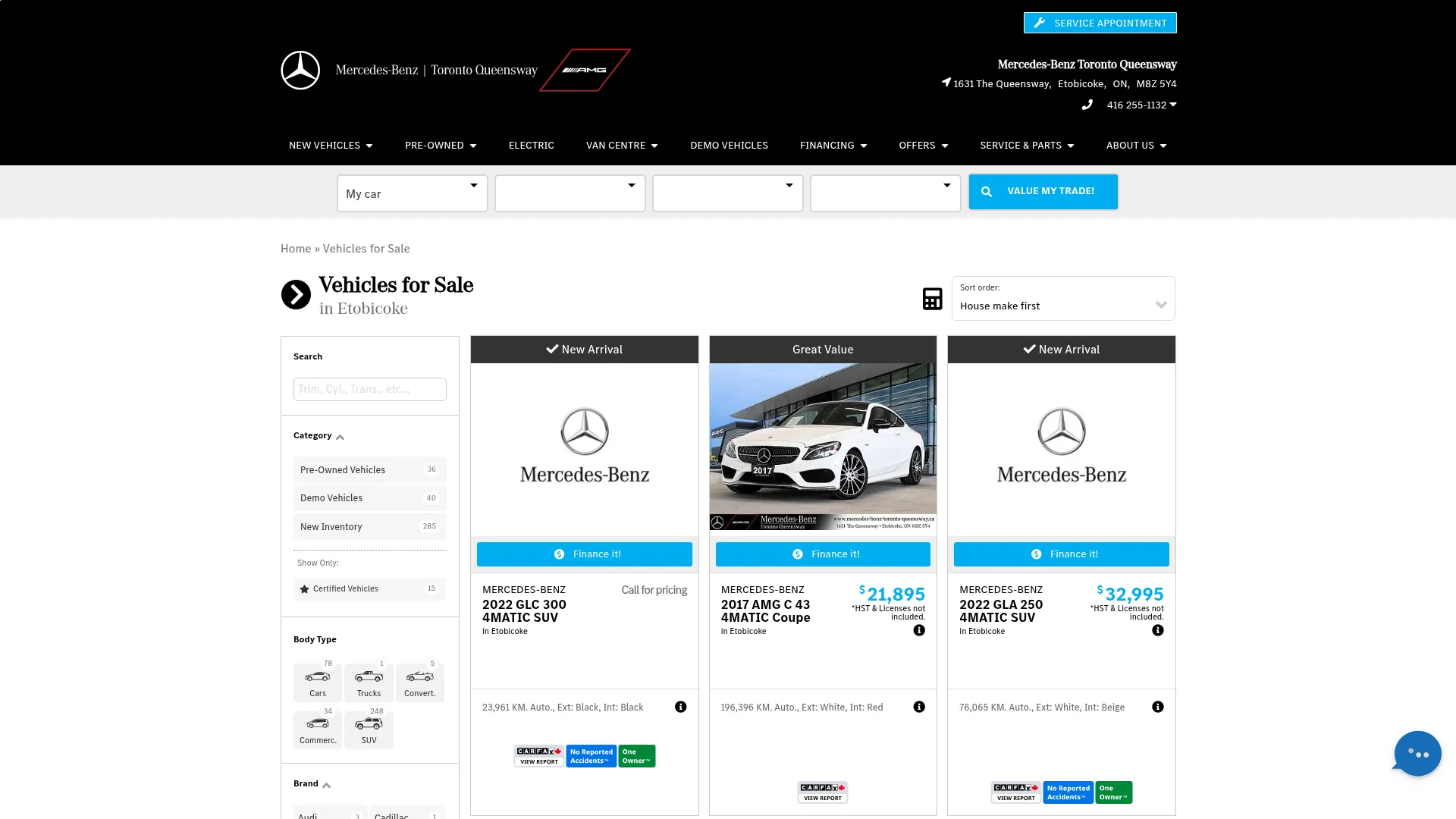
Task: Click Finance it for 2022 GLA 250
Action: [x=1062, y=554]
